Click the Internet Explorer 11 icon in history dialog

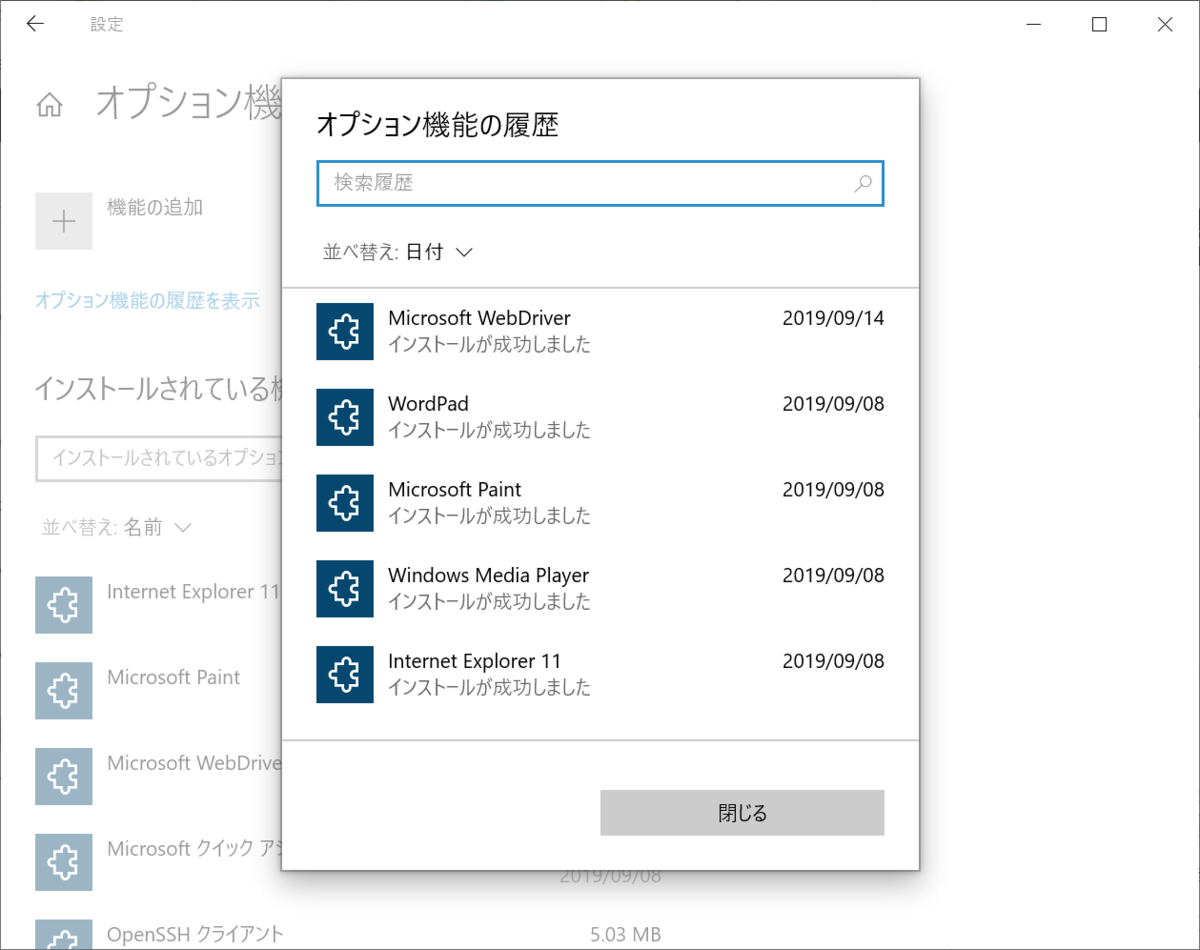[345, 674]
